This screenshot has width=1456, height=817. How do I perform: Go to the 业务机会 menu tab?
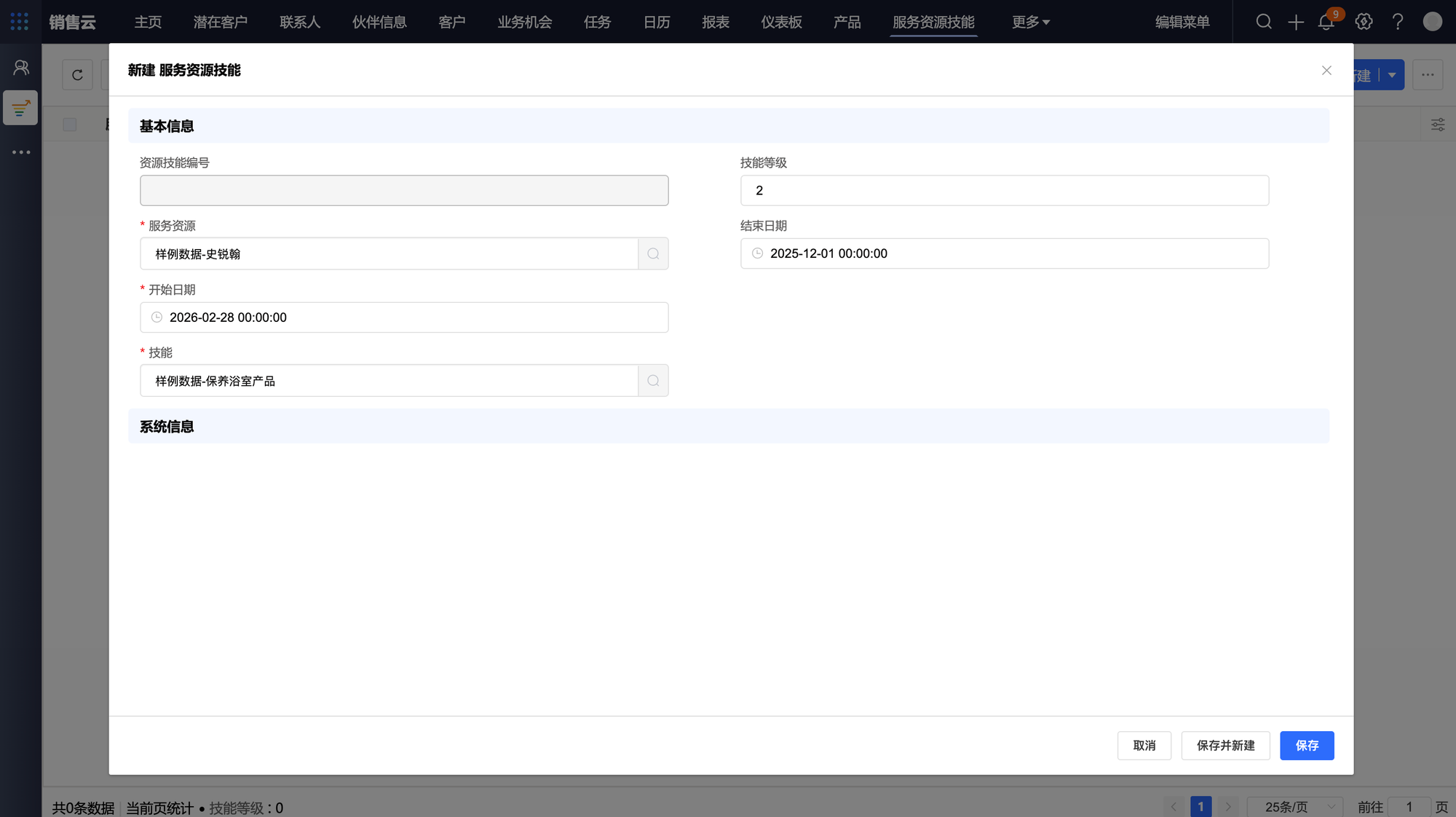(524, 22)
